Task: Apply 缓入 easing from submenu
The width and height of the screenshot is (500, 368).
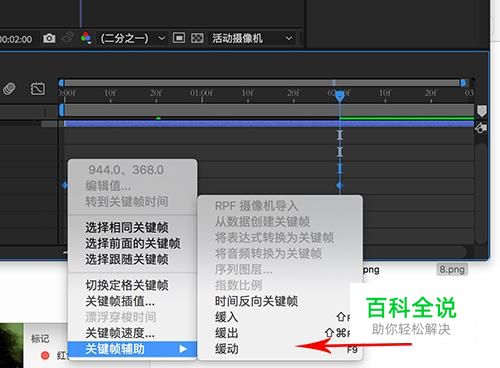Action: 226,317
